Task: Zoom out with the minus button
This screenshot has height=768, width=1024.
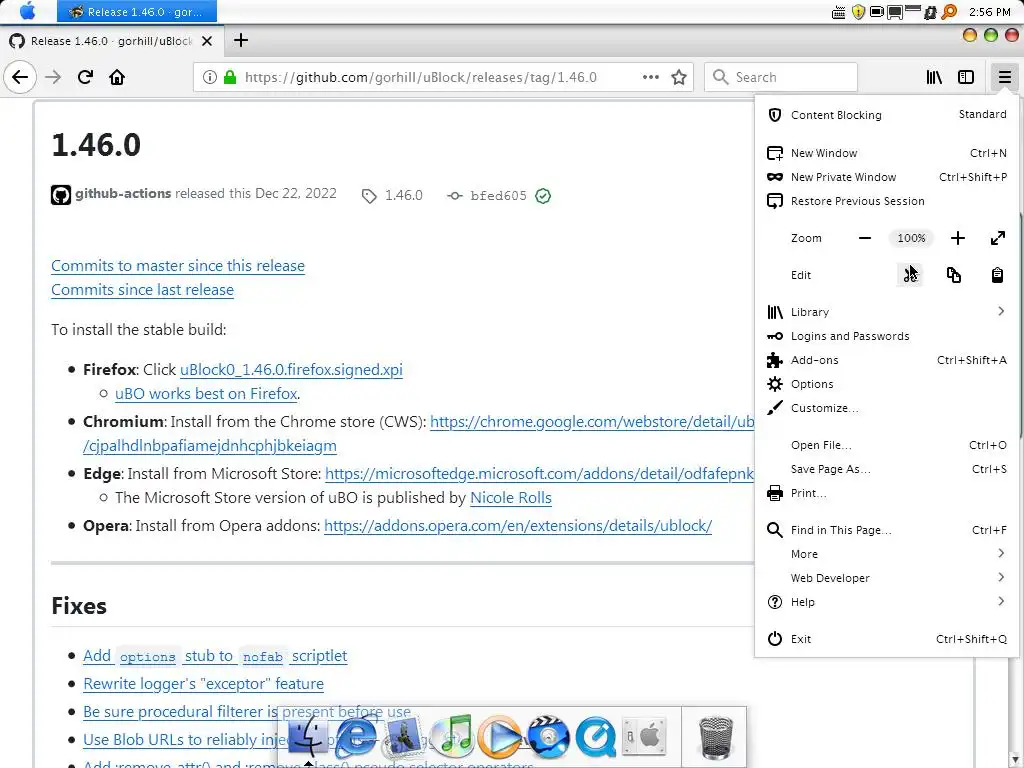Action: 865,238
